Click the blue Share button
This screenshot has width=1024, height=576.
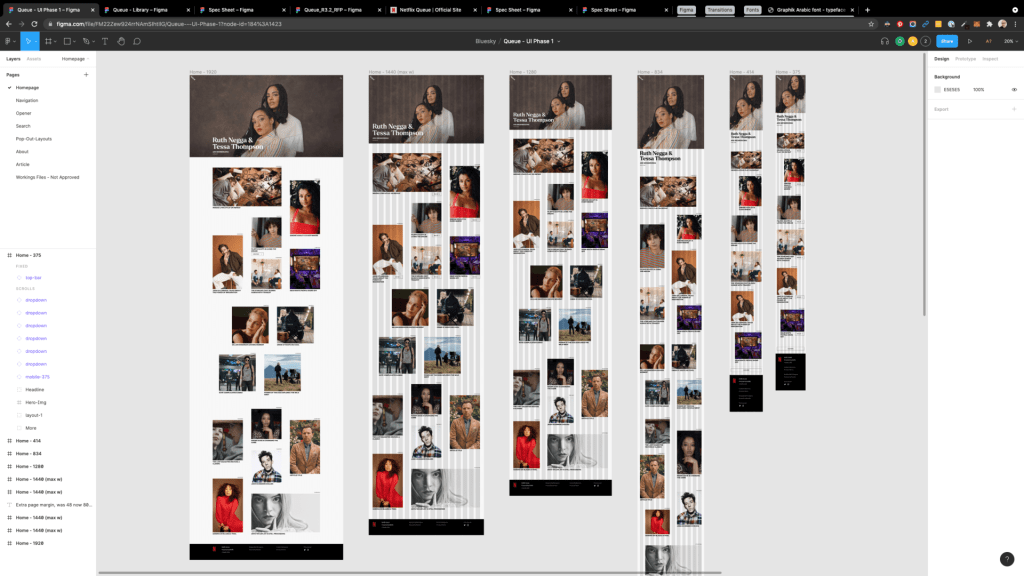(x=946, y=41)
